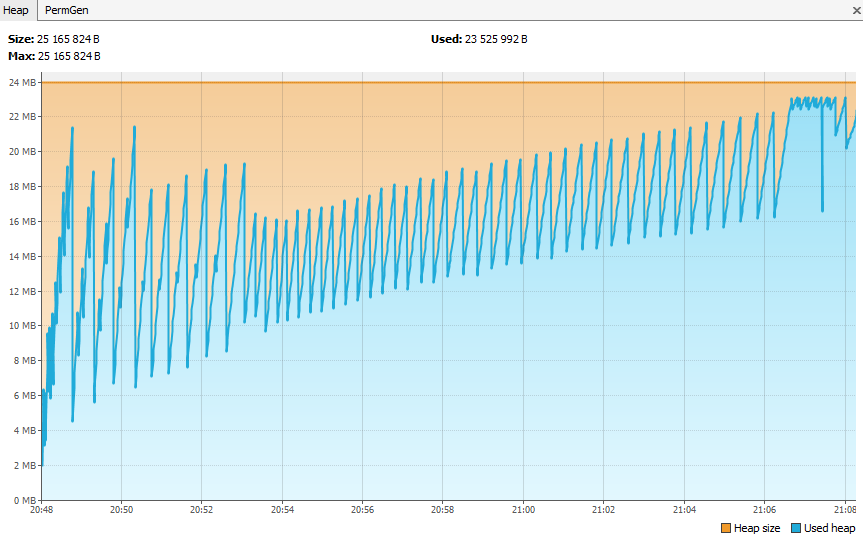
Task: Click the Used value 23 525 992 B
Action: pyautogui.click(x=495, y=39)
